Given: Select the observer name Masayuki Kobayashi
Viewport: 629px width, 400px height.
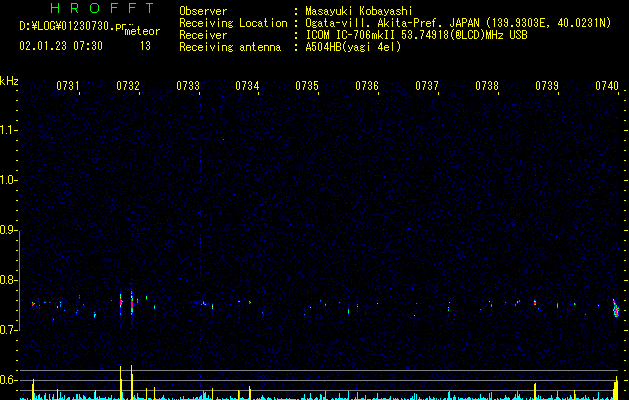Looking at the screenshot, I should tap(359, 11).
